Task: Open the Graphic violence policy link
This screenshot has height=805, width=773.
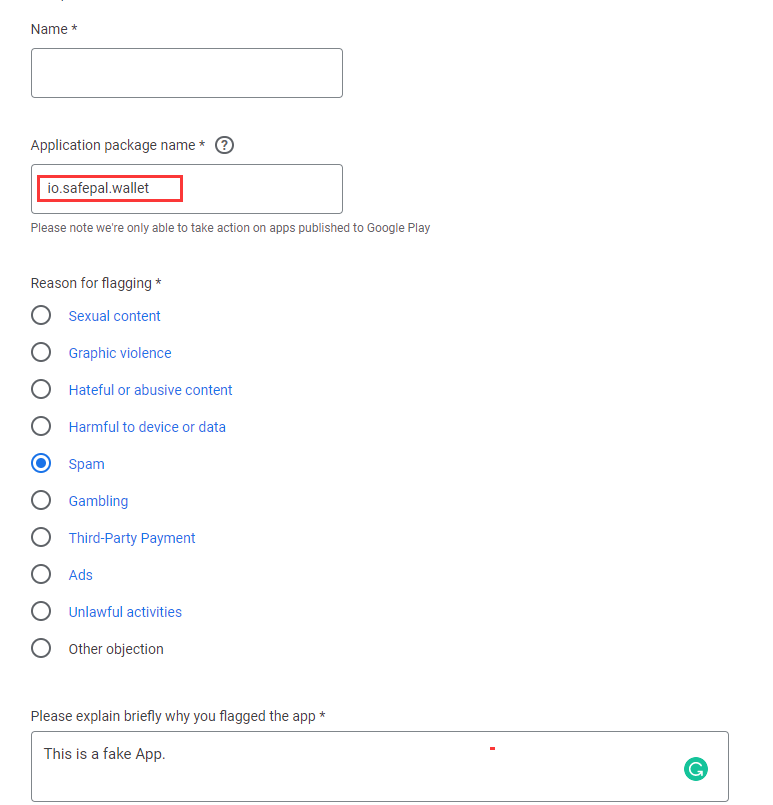Action: pos(120,353)
